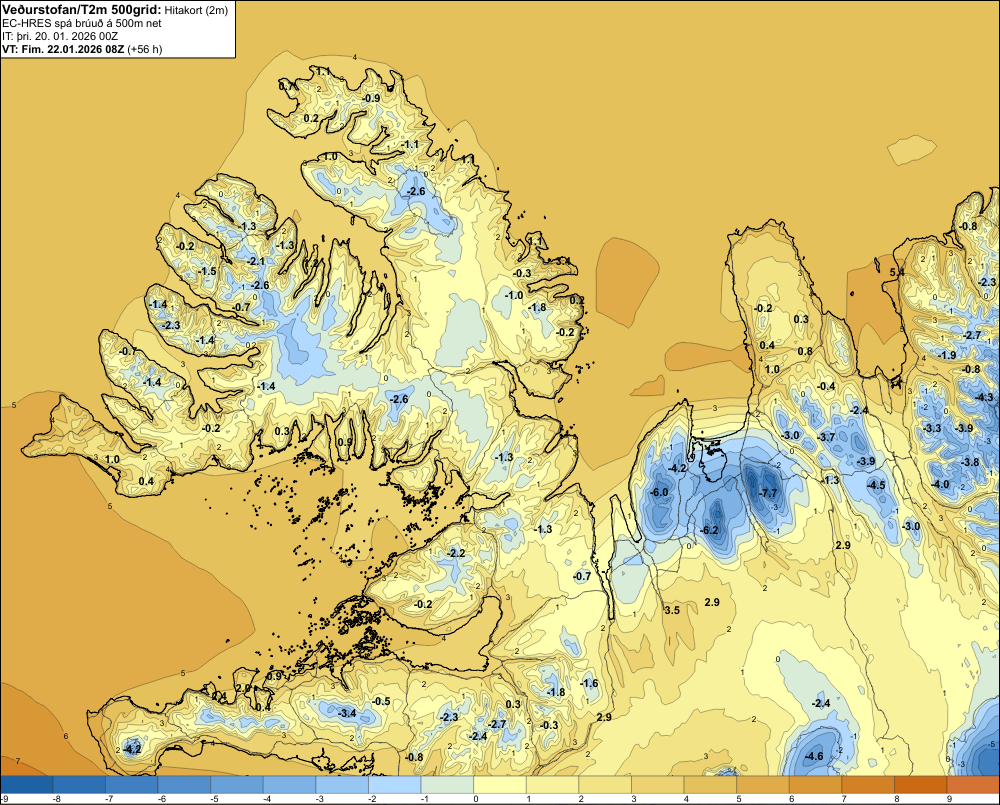The height and width of the screenshot is (805, 1000).
Task: Click the -4.3 temperature value
Action: click(x=985, y=397)
